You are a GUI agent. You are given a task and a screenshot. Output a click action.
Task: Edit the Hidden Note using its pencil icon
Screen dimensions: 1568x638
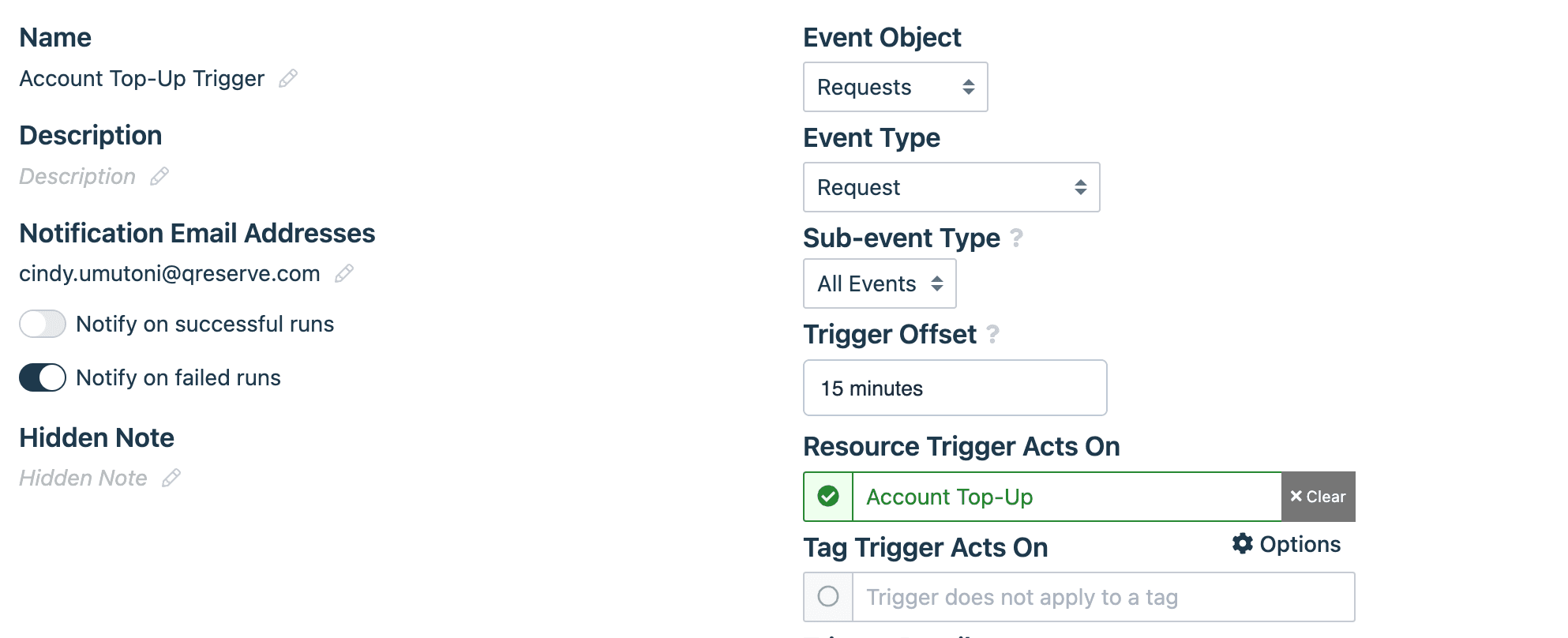click(x=171, y=478)
